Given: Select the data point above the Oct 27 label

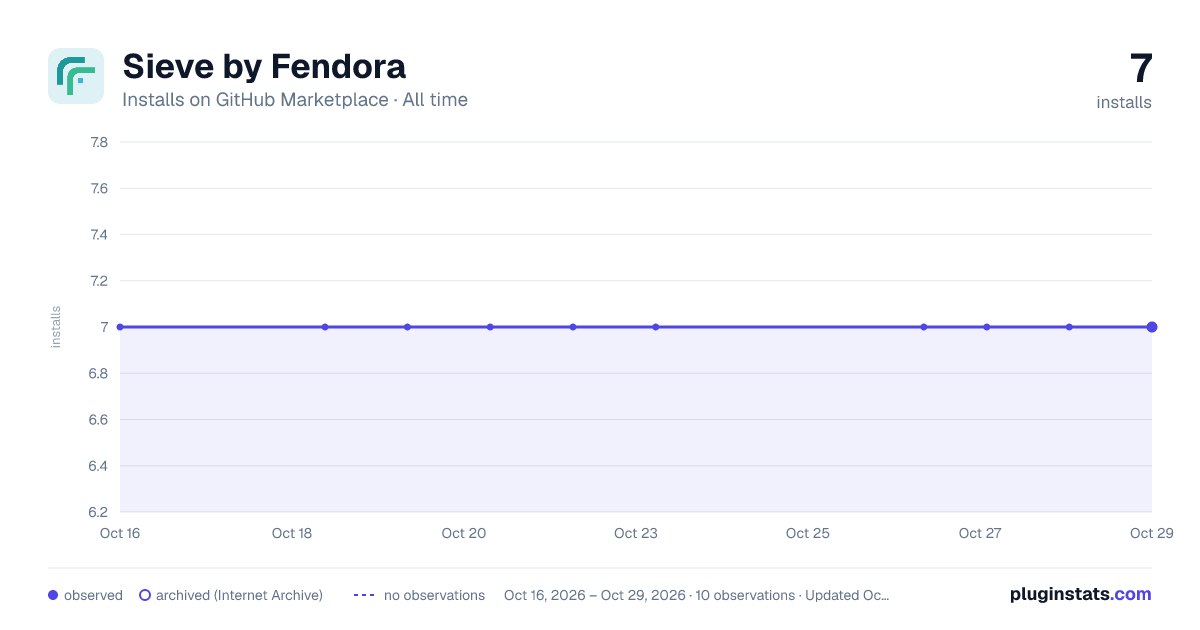Looking at the screenshot, I should (987, 327).
